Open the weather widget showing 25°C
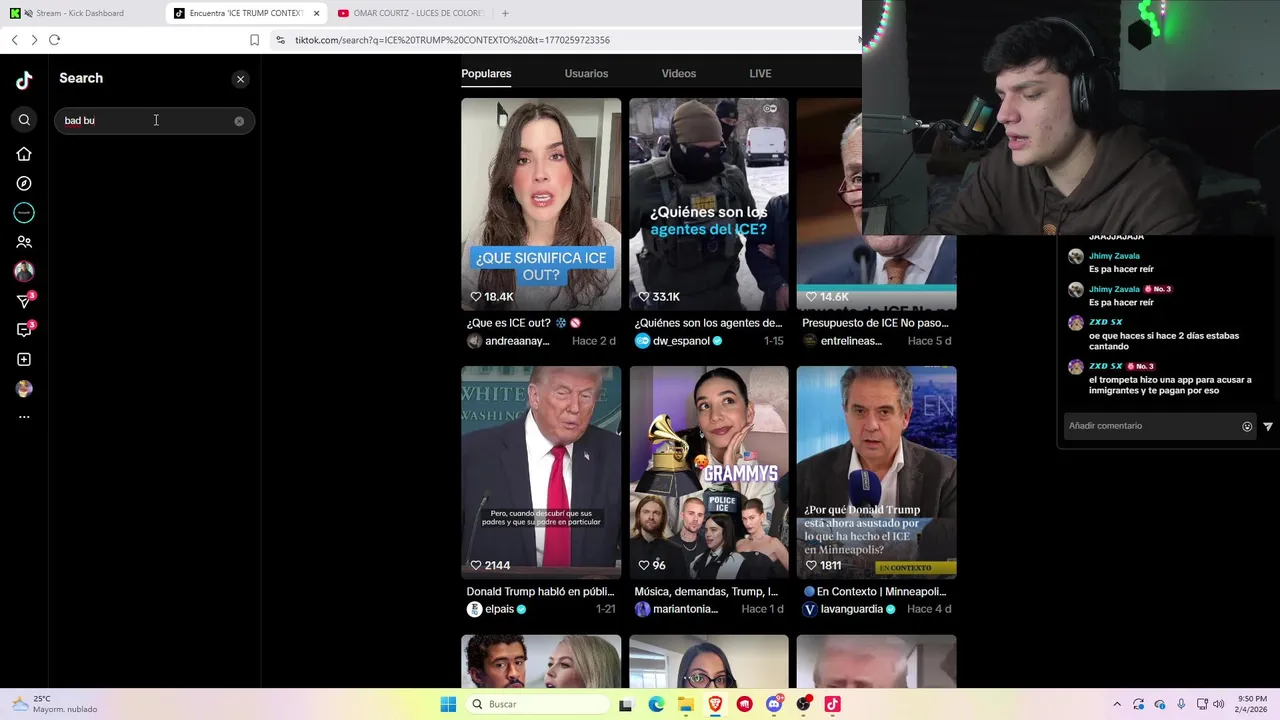The image size is (1280, 720). [53, 704]
